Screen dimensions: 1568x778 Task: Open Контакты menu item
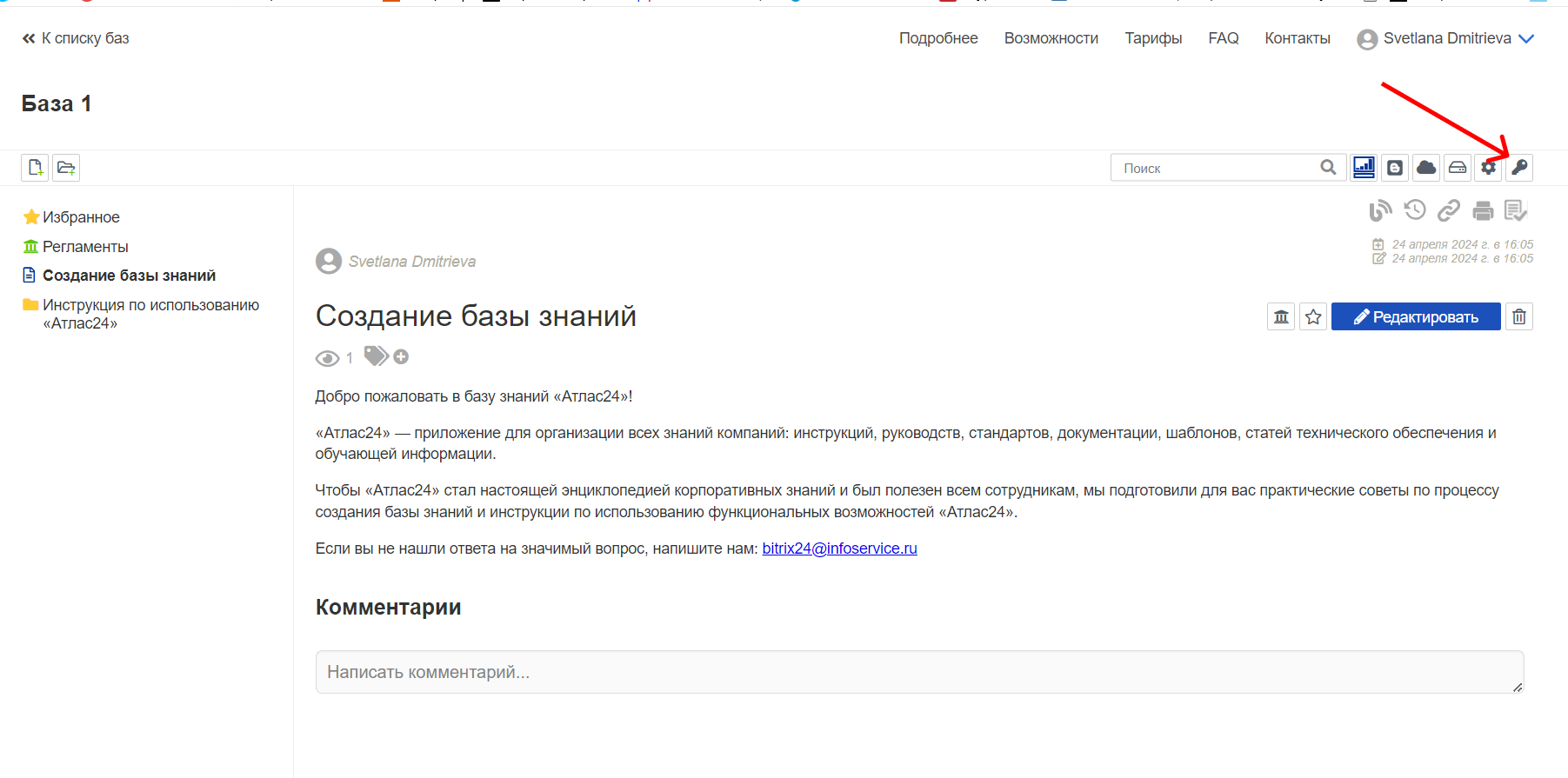click(x=1298, y=38)
